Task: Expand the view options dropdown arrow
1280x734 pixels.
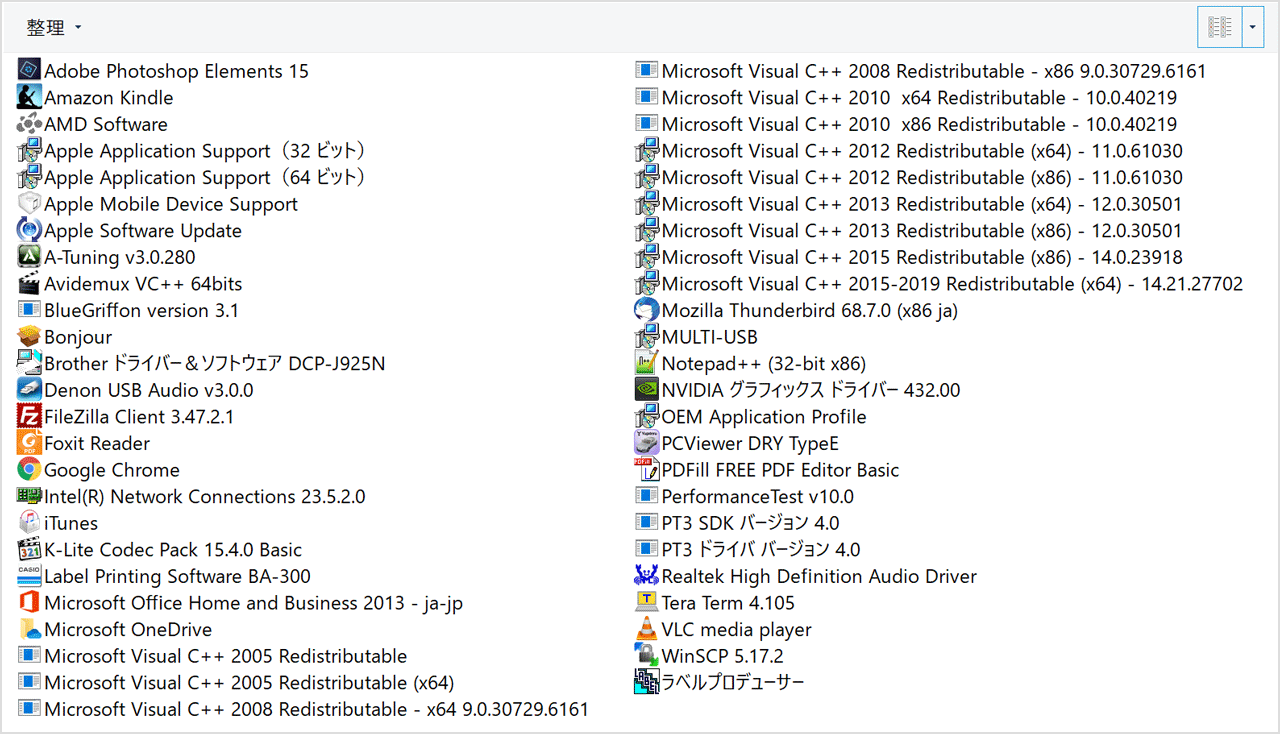Action: point(1254,27)
